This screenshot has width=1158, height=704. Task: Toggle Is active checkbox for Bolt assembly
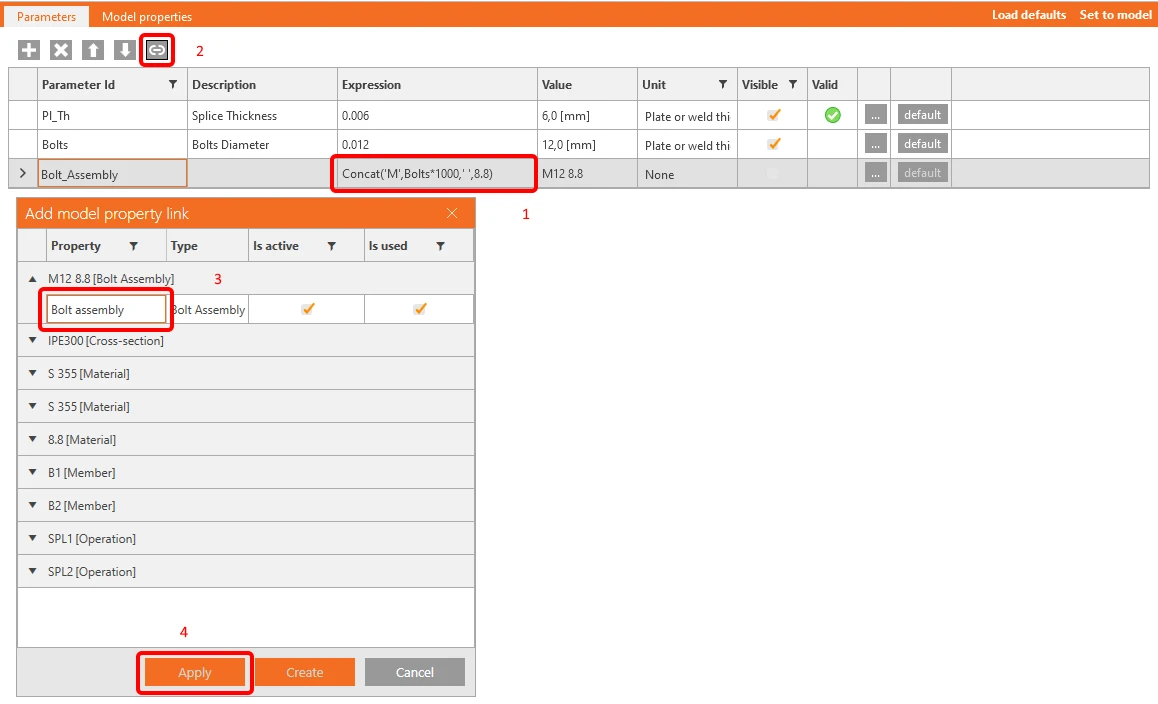[308, 309]
